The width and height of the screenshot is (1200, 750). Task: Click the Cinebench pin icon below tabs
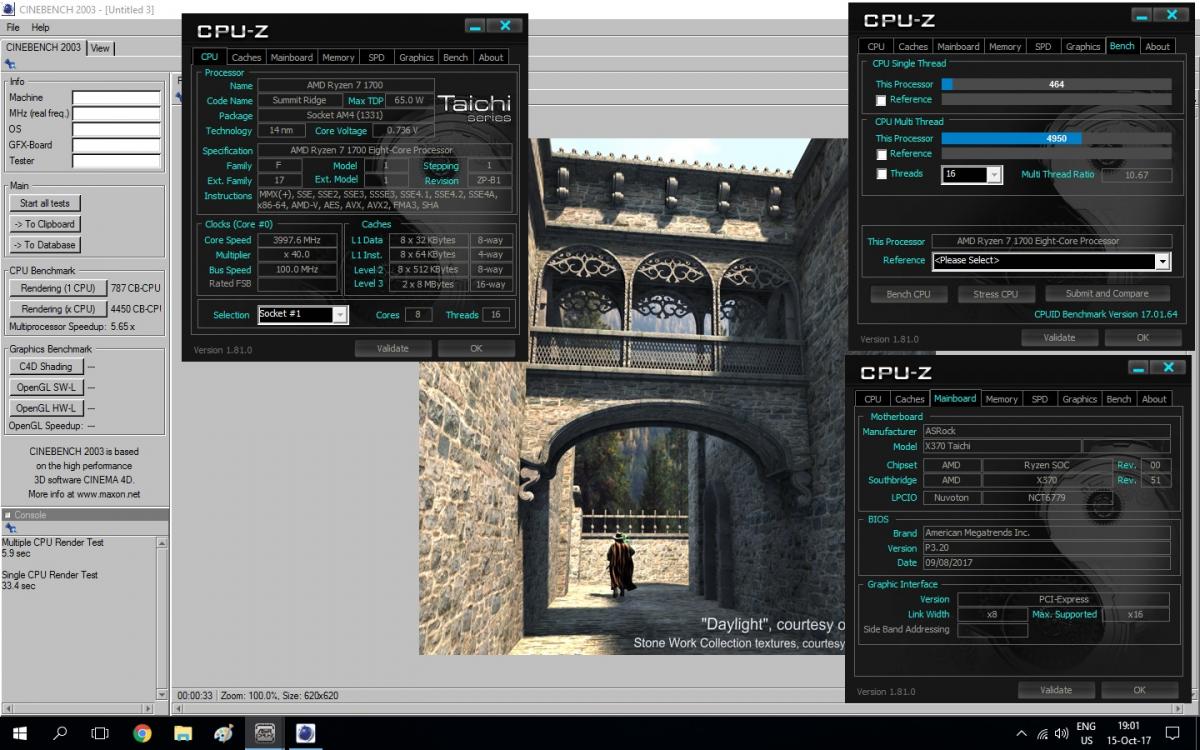(x=10, y=64)
